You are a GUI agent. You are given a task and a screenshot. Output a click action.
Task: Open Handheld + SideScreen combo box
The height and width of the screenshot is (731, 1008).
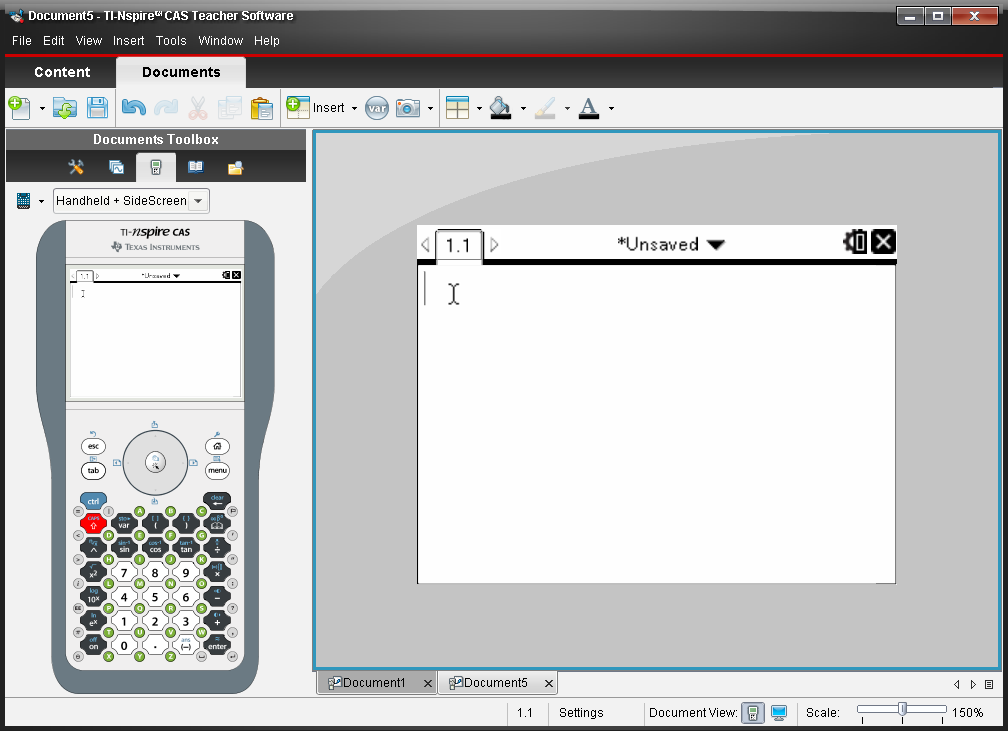coord(131,201)
